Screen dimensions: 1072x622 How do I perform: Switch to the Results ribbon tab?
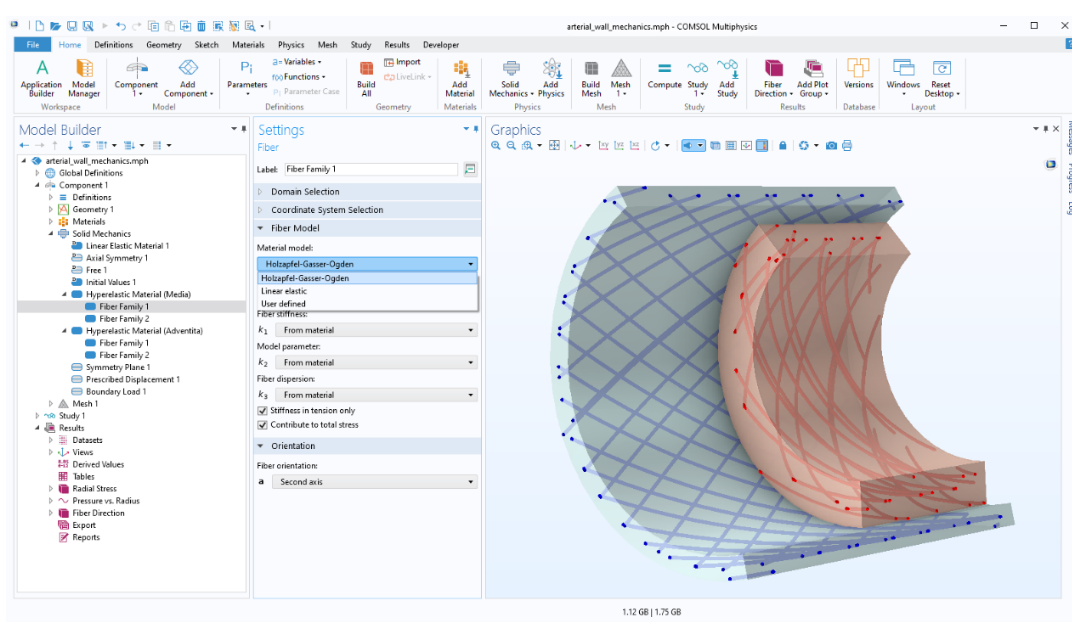(x=397, y=44)
